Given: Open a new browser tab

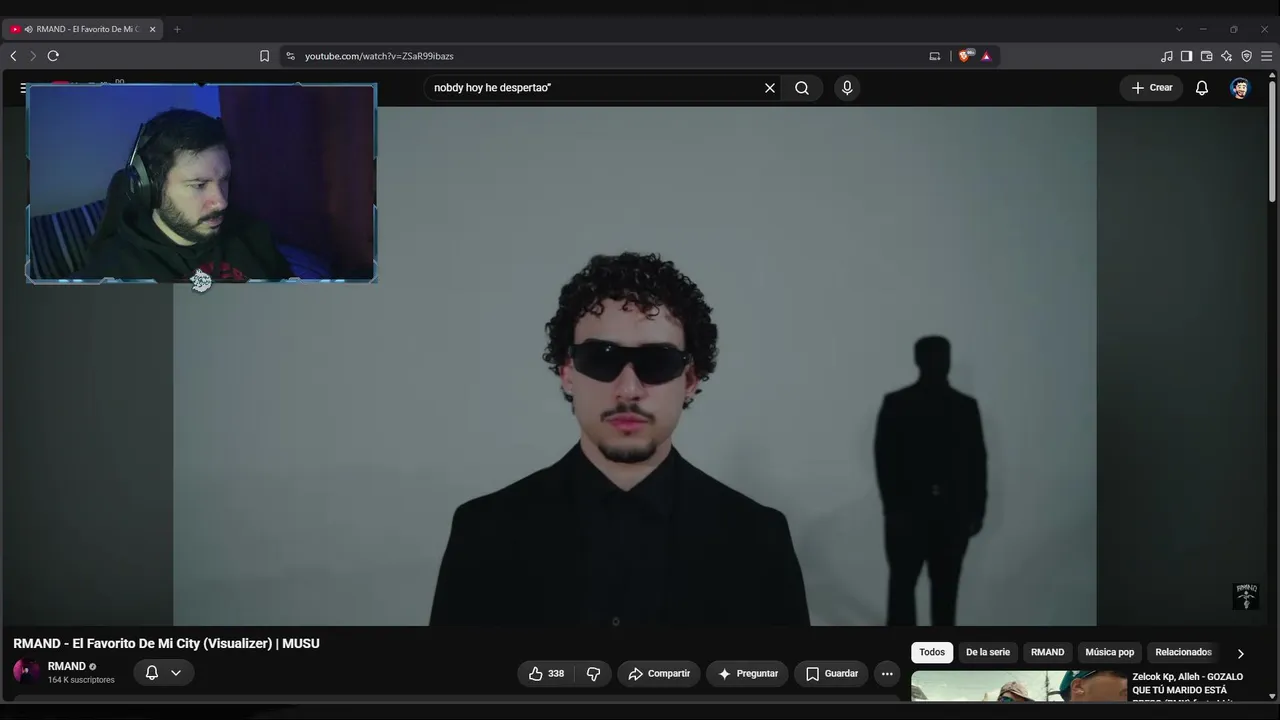Looking at the screenshot, I should [x=177, y=29].
